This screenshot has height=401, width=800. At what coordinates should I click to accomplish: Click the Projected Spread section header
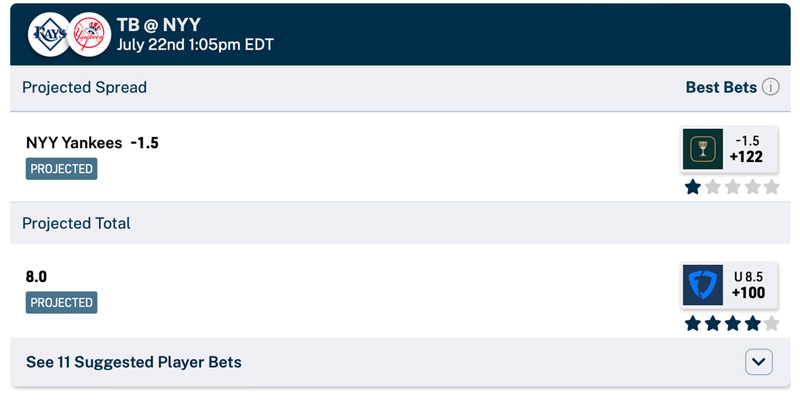coord(84,87)
